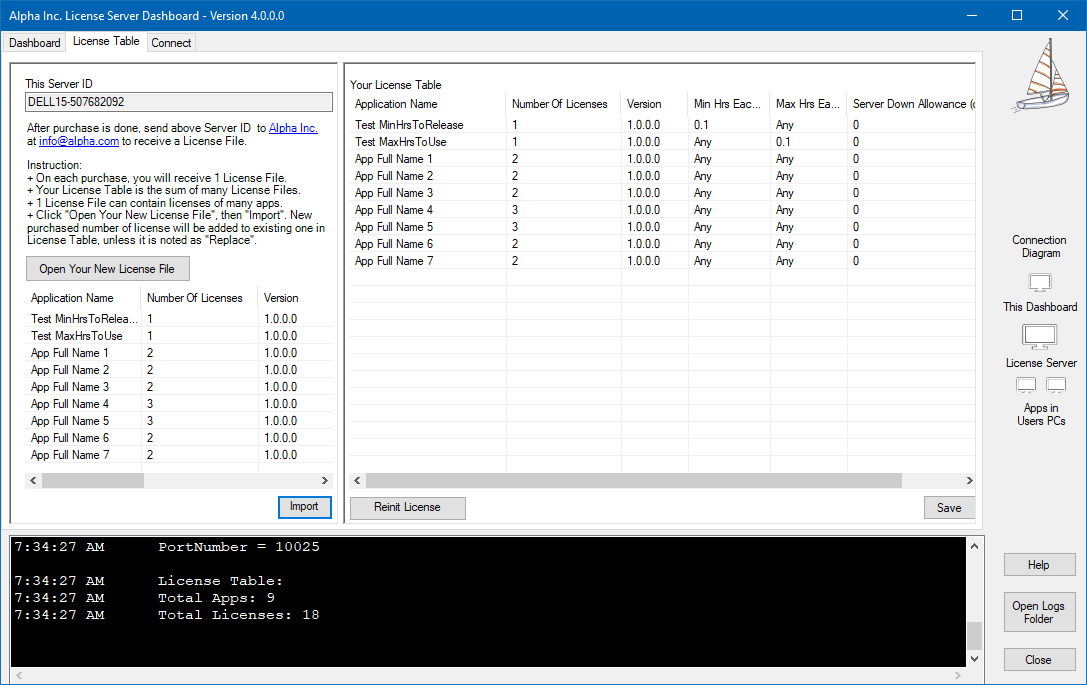Select App Full Name 4 in Your License Table
The height and width of the screenshot is (685, 1087).
663,210
